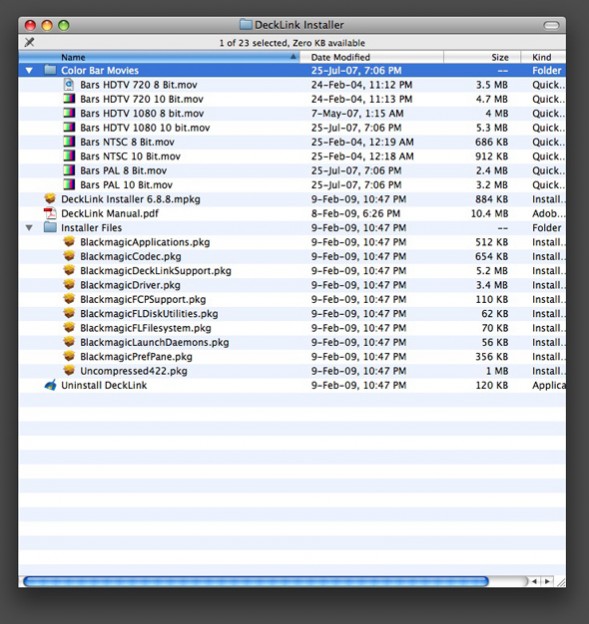The width and height of the screenshot is (589, 624).
Task: Select the Bars HDTV 720 8 Bit.mov icon
Action: click(69, 84)
